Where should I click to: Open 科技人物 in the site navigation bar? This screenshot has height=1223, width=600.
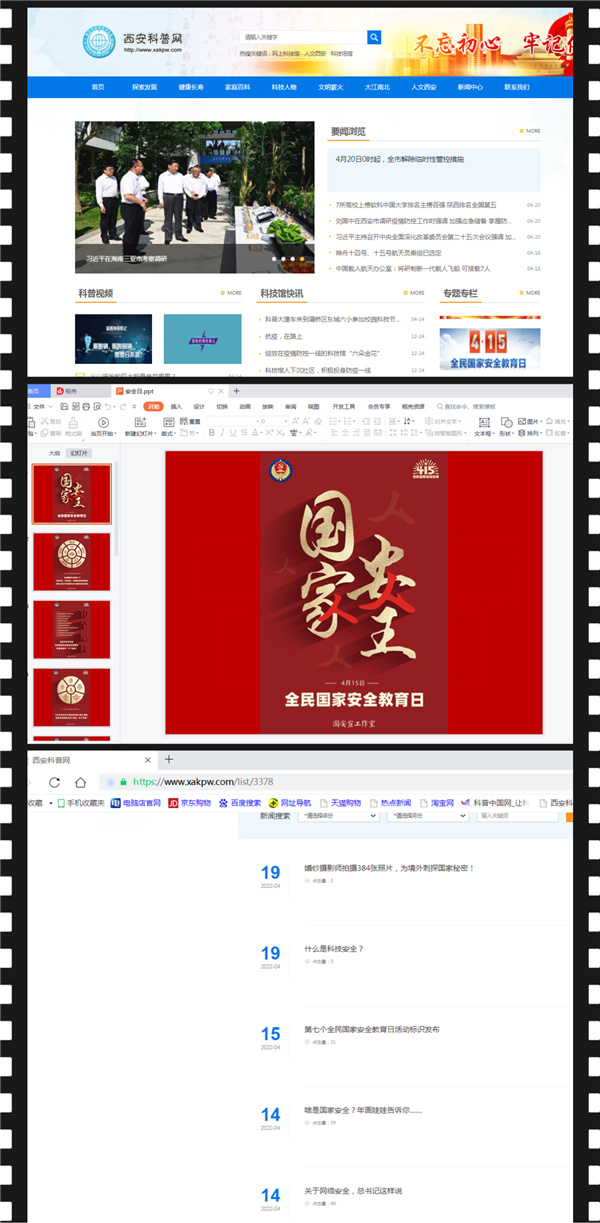tap(284, 87)
